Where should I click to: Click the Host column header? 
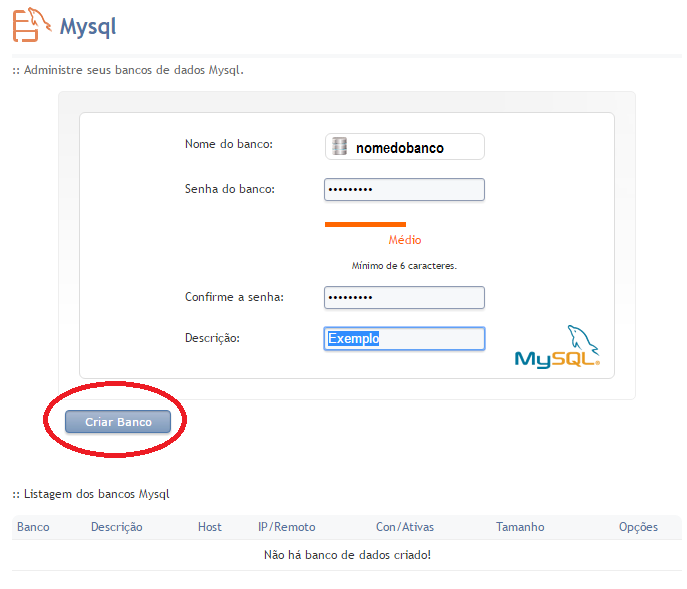[210, 527]
